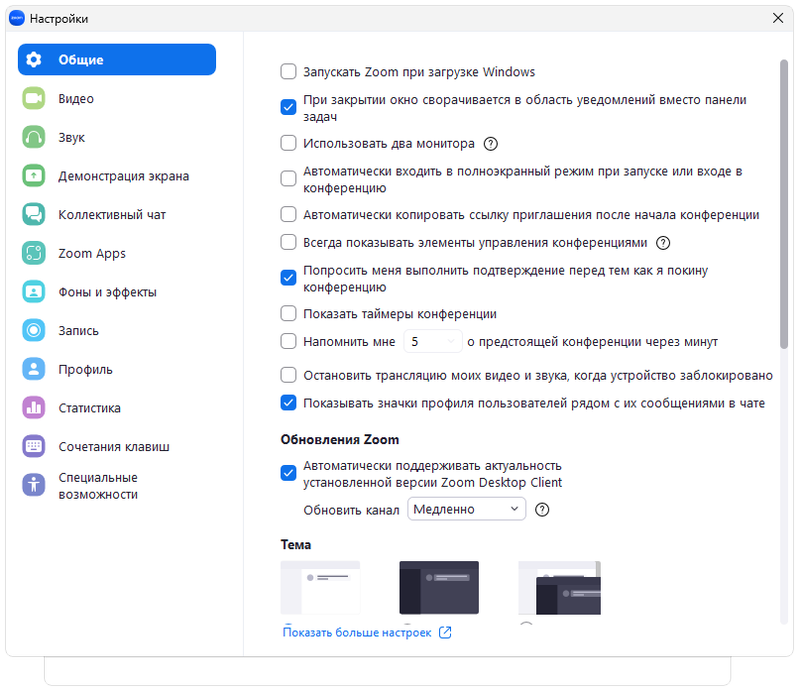Check Использовать два монитора
800x692 pixels.
[x=288, y=143]
